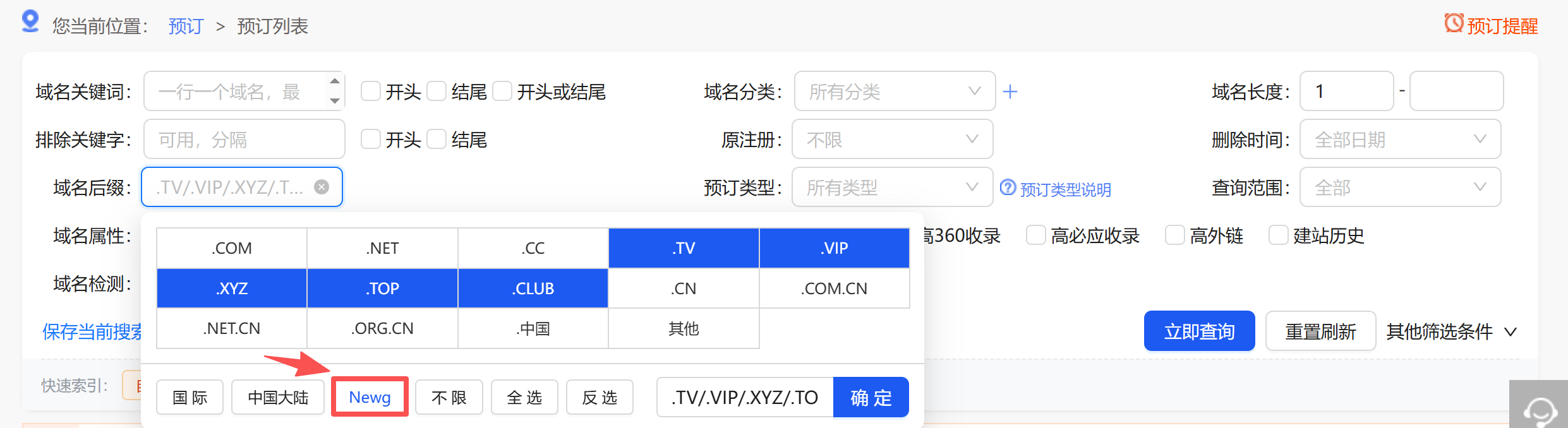Click the 域名后缀 selector field

pyautogui.click(x=242, y=187)
